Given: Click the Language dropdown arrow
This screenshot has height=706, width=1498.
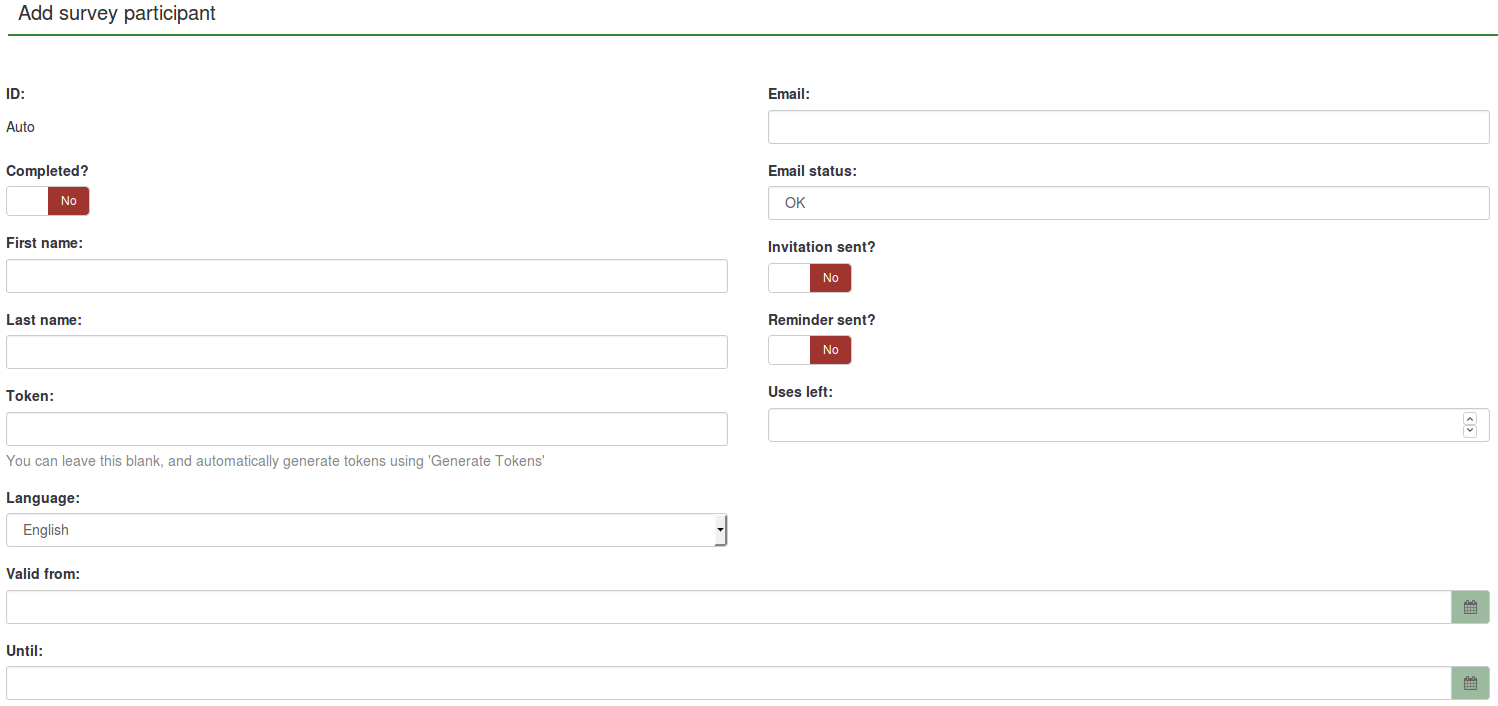Looking at the screenshot, I should tap(720, 530).
